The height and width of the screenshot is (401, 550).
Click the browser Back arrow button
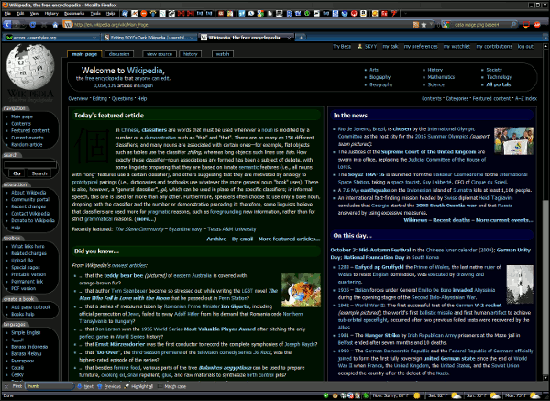click(x=7, y=25)
